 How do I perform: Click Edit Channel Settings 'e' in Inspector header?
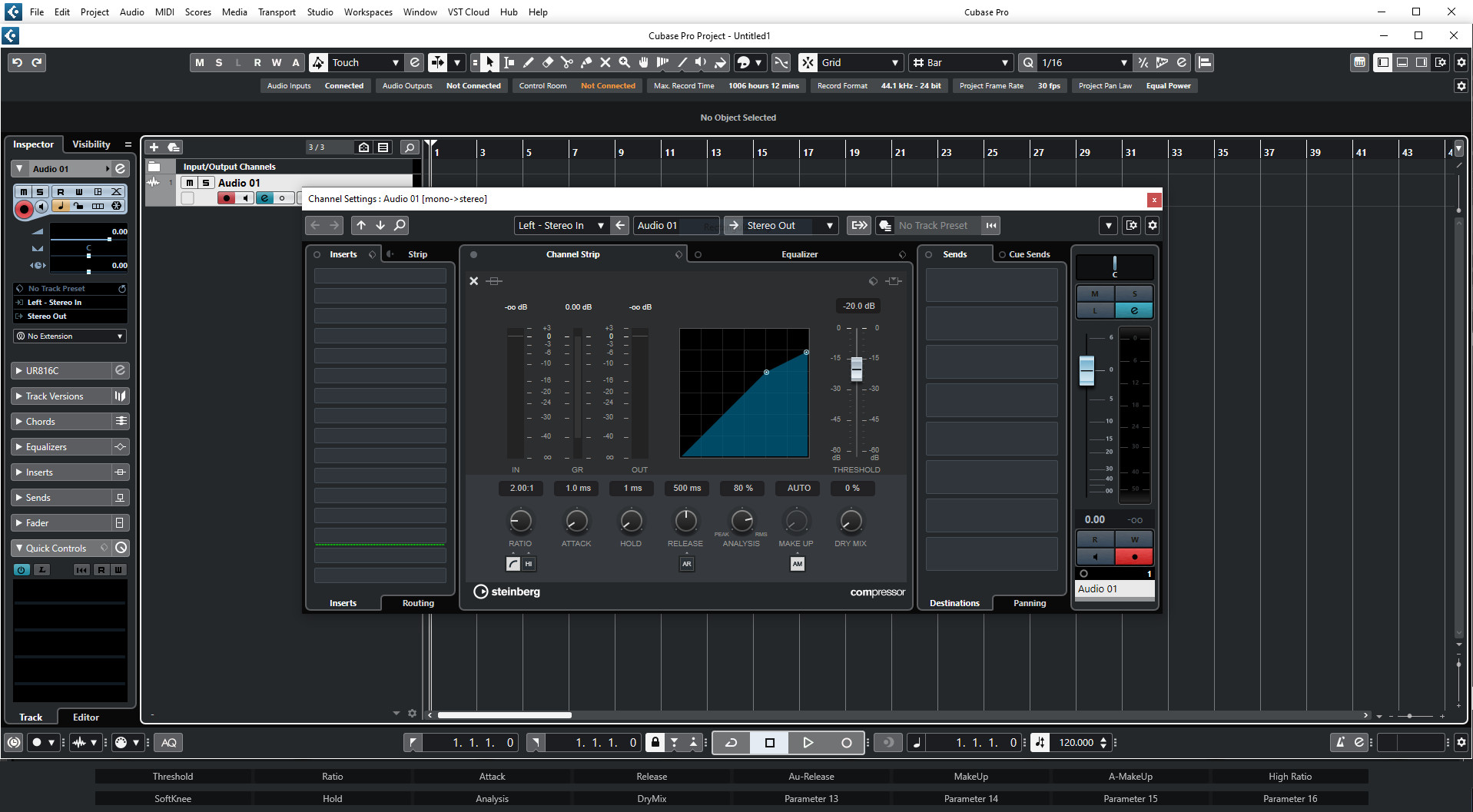(121, 169)
